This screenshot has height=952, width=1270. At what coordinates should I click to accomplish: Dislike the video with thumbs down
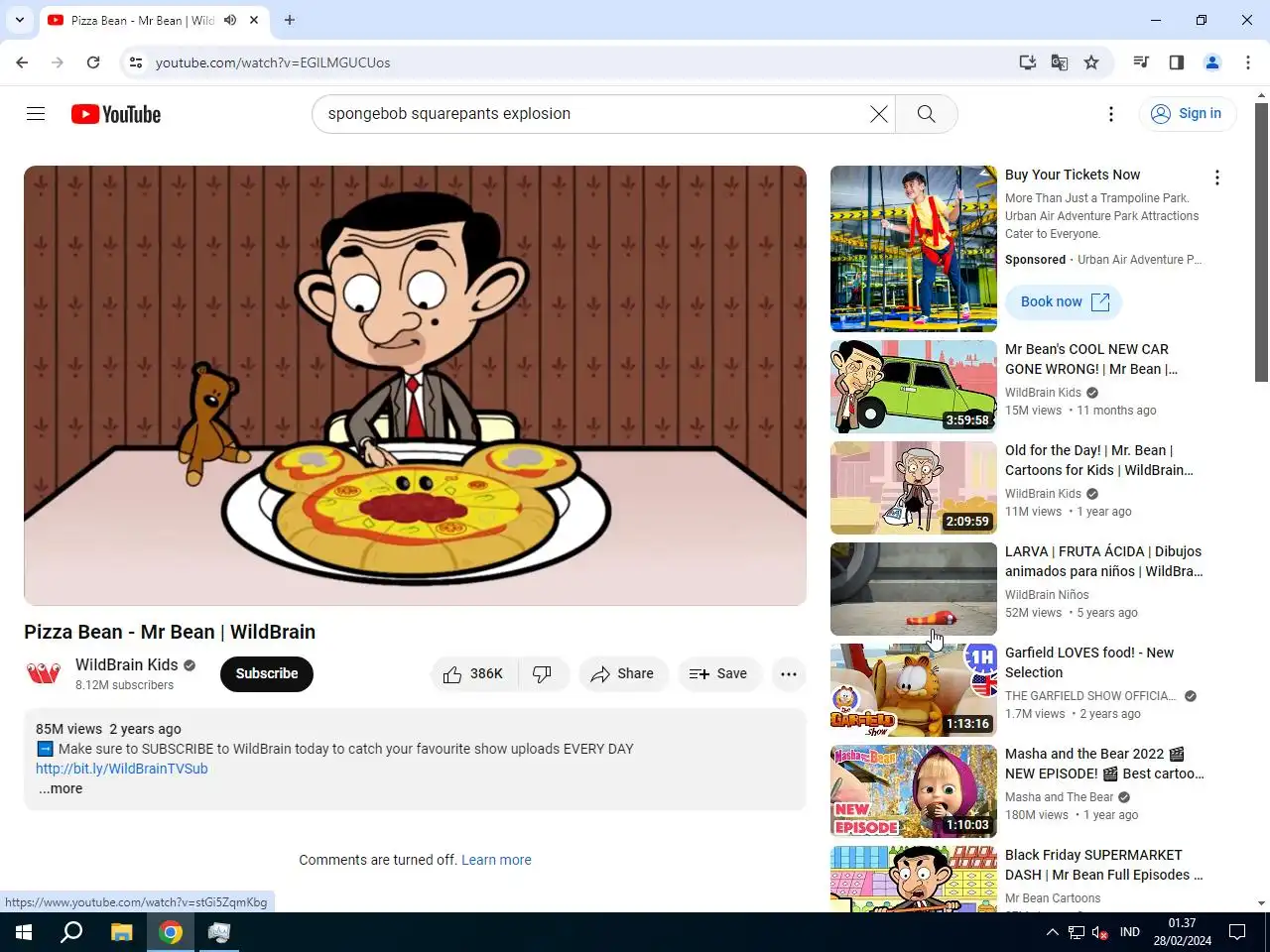tap(543, 674)
